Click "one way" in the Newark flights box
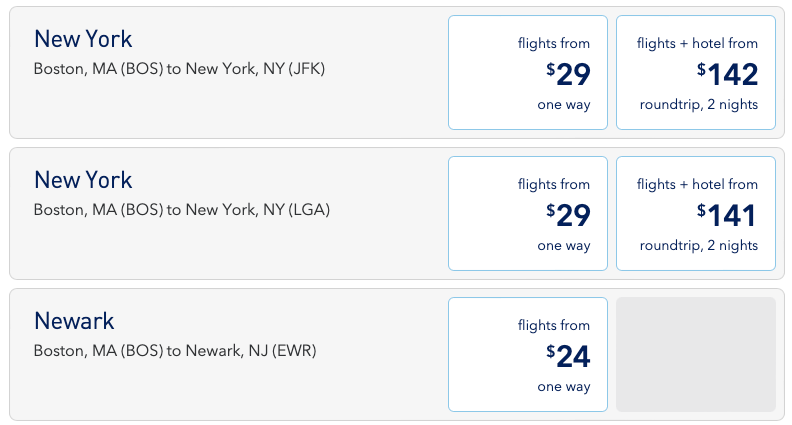The width and height of the screenshot is (792, 425). click(564, 387)
